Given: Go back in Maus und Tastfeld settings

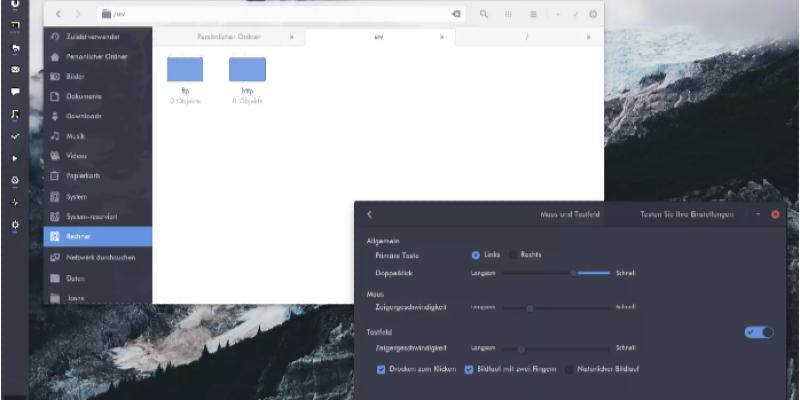Looking at the screenshot, I should [x=369, y=214].
